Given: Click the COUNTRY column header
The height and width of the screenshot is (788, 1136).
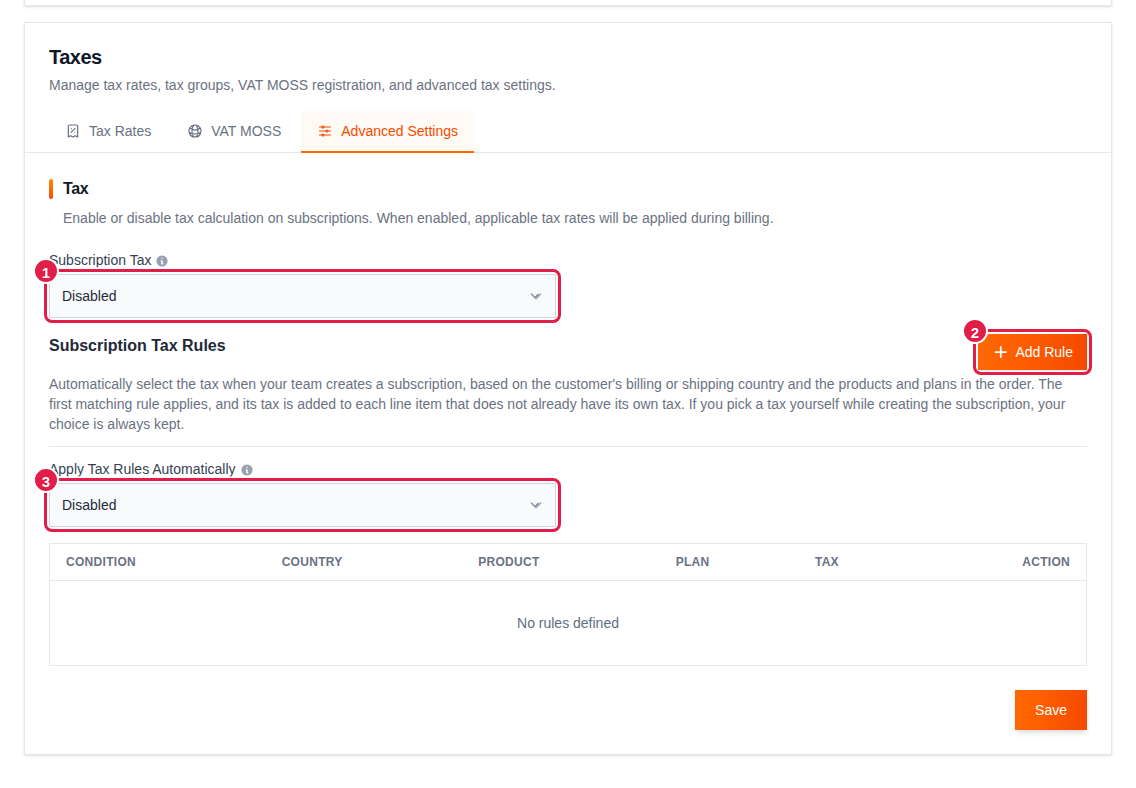Looking at the screenshot, I should coord(312,562).
